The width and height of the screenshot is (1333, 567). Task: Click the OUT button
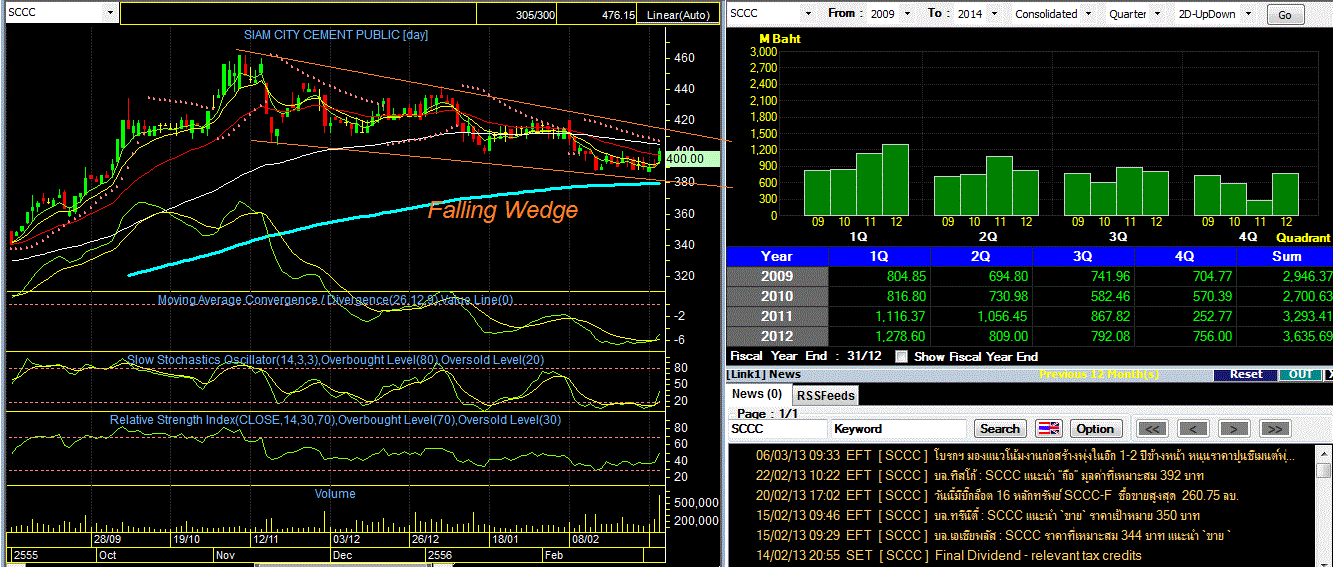click(x=1300, y=374)
